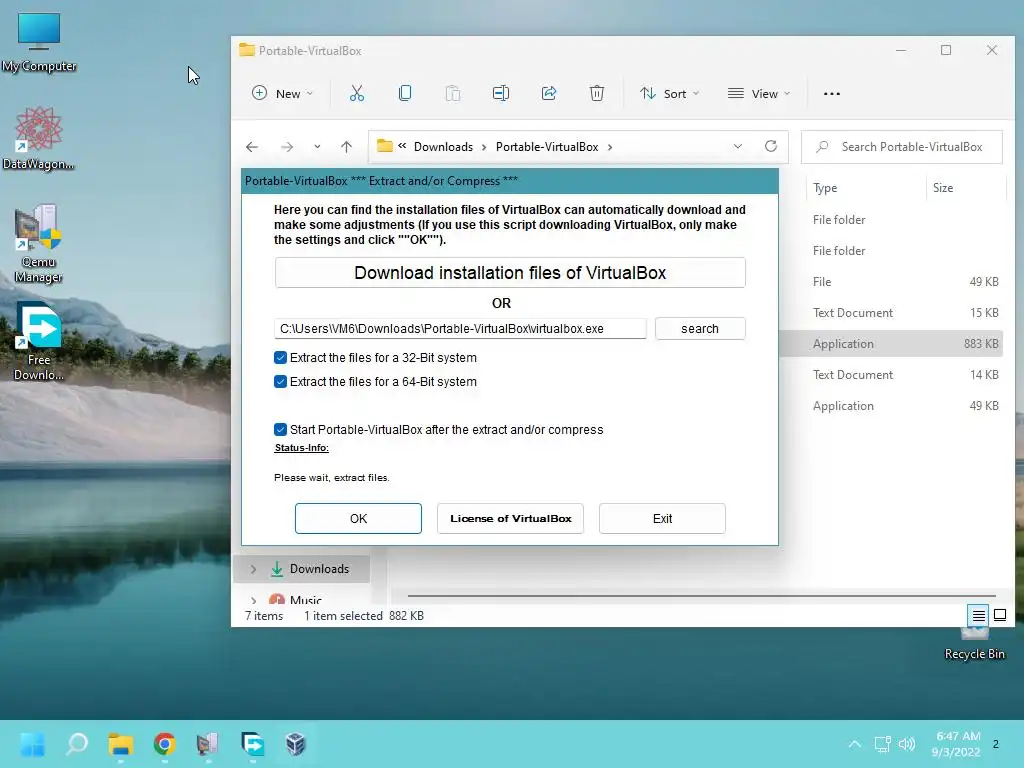Refresh the Portable-VirtualBox folder view
Screen dimensions: 1024x768
pyautogui.click(x=771, y=146)
